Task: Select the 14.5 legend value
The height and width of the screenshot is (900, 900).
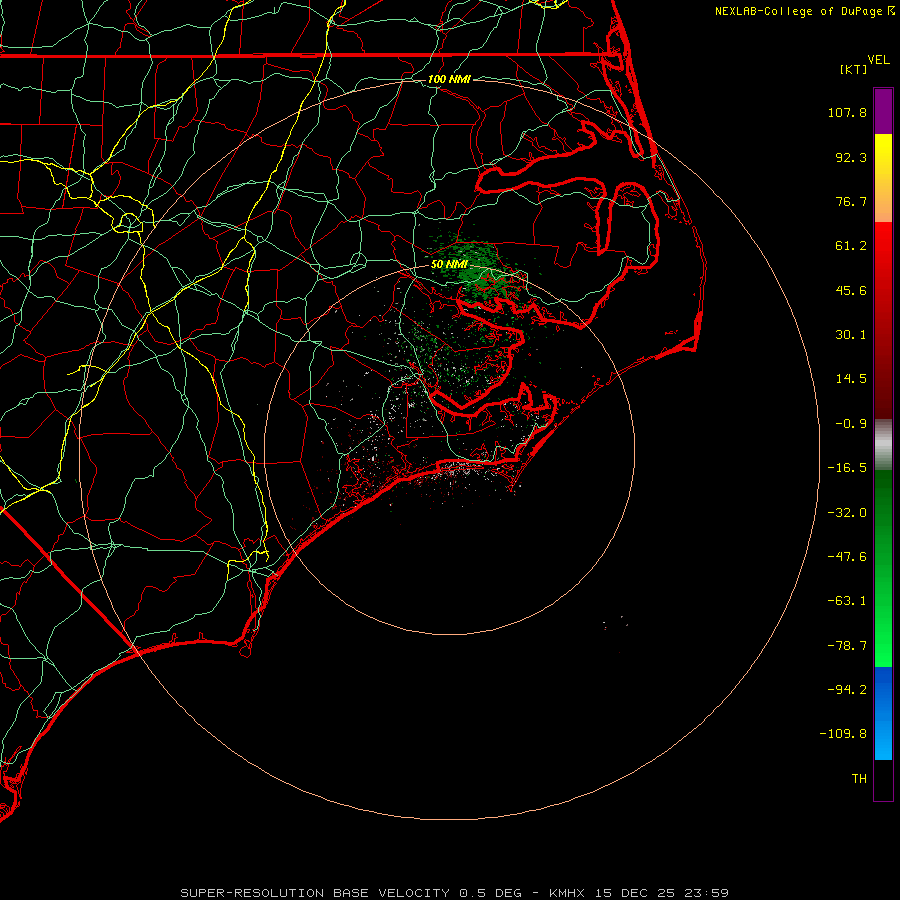Action: pyautogui.click(x=851, y=379)
